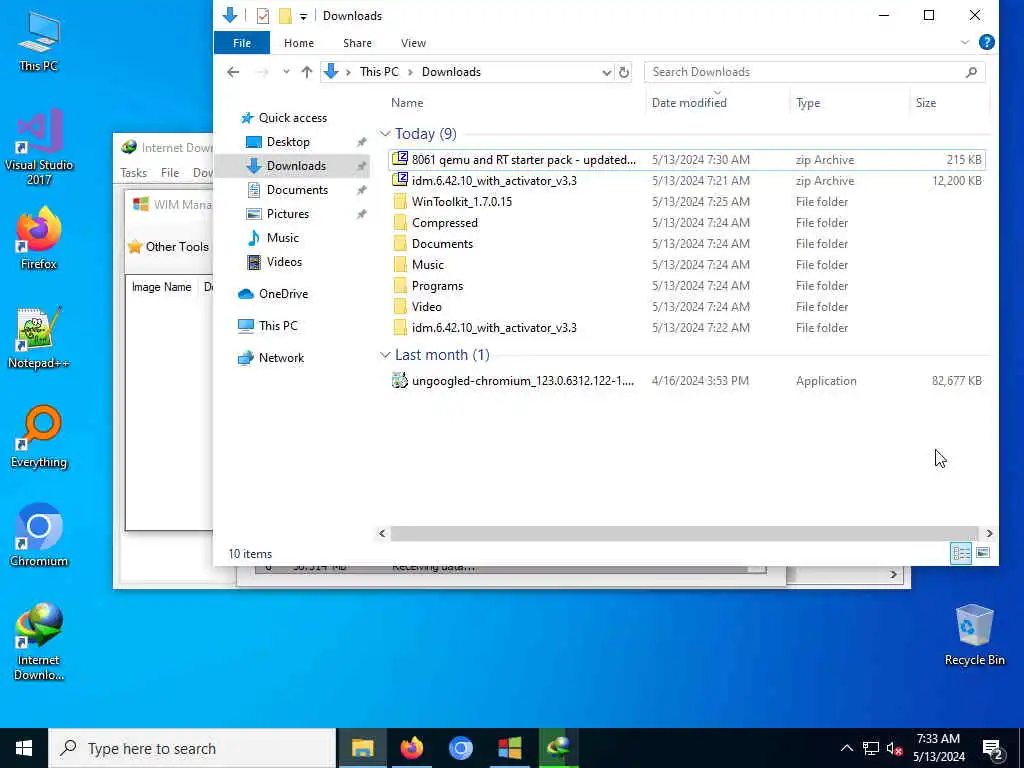Image resolution: width=1024 pixels, height=768 pixels.
Task: Select Desktop in navigation pane
Action: click(x=288, y=142)
